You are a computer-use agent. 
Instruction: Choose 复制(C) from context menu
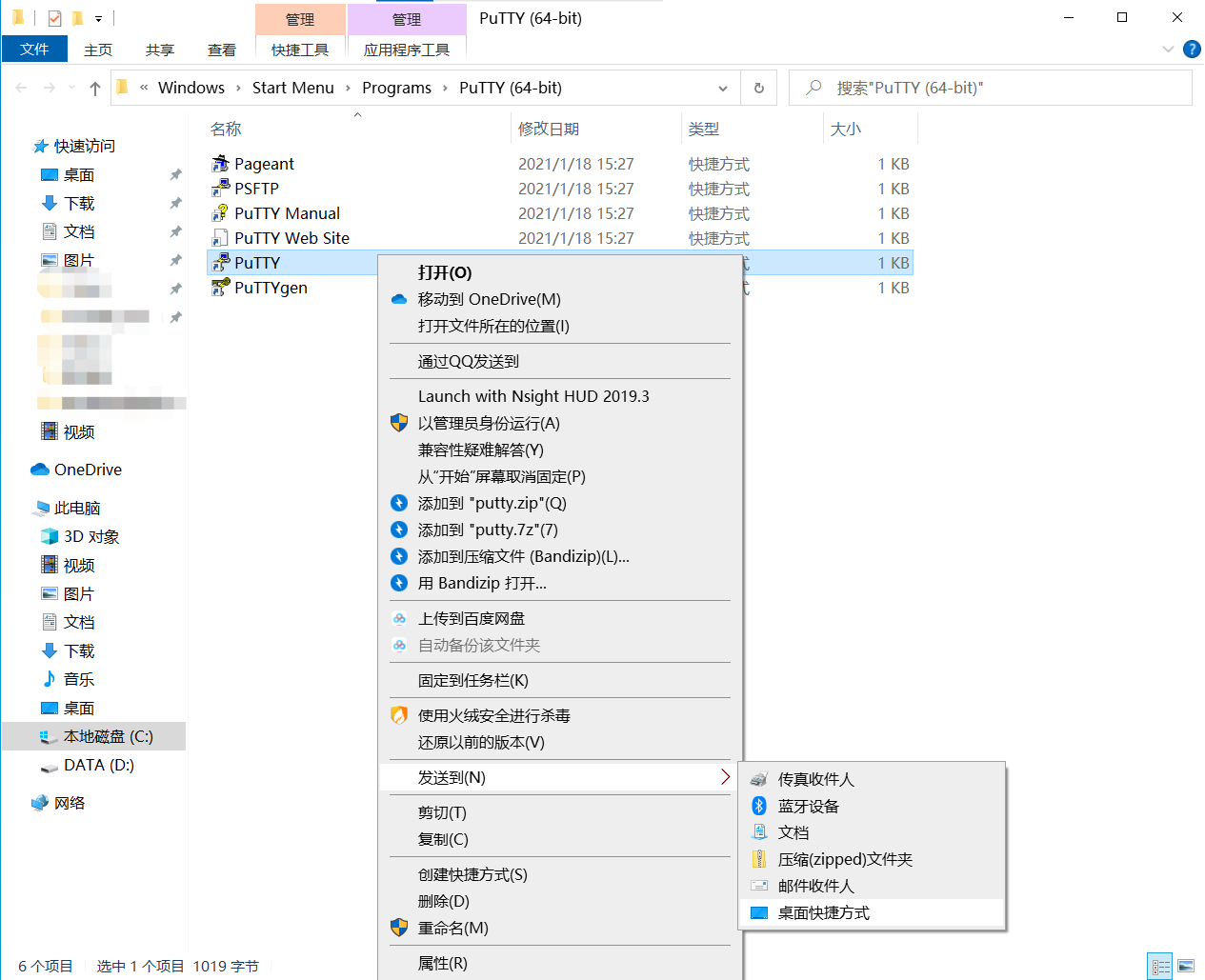pos(443,839)
